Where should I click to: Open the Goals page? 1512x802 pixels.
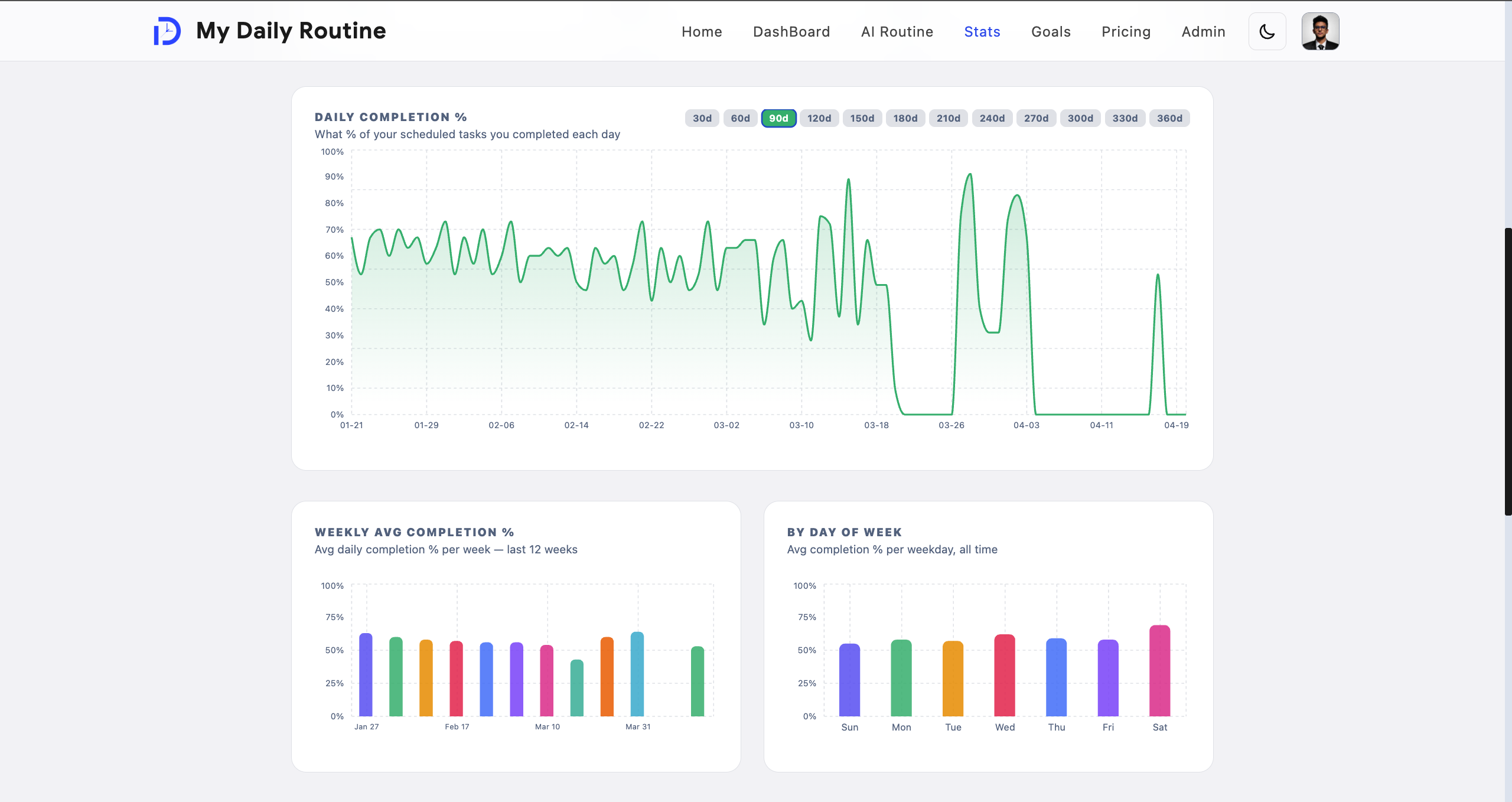click(1051, 32)
